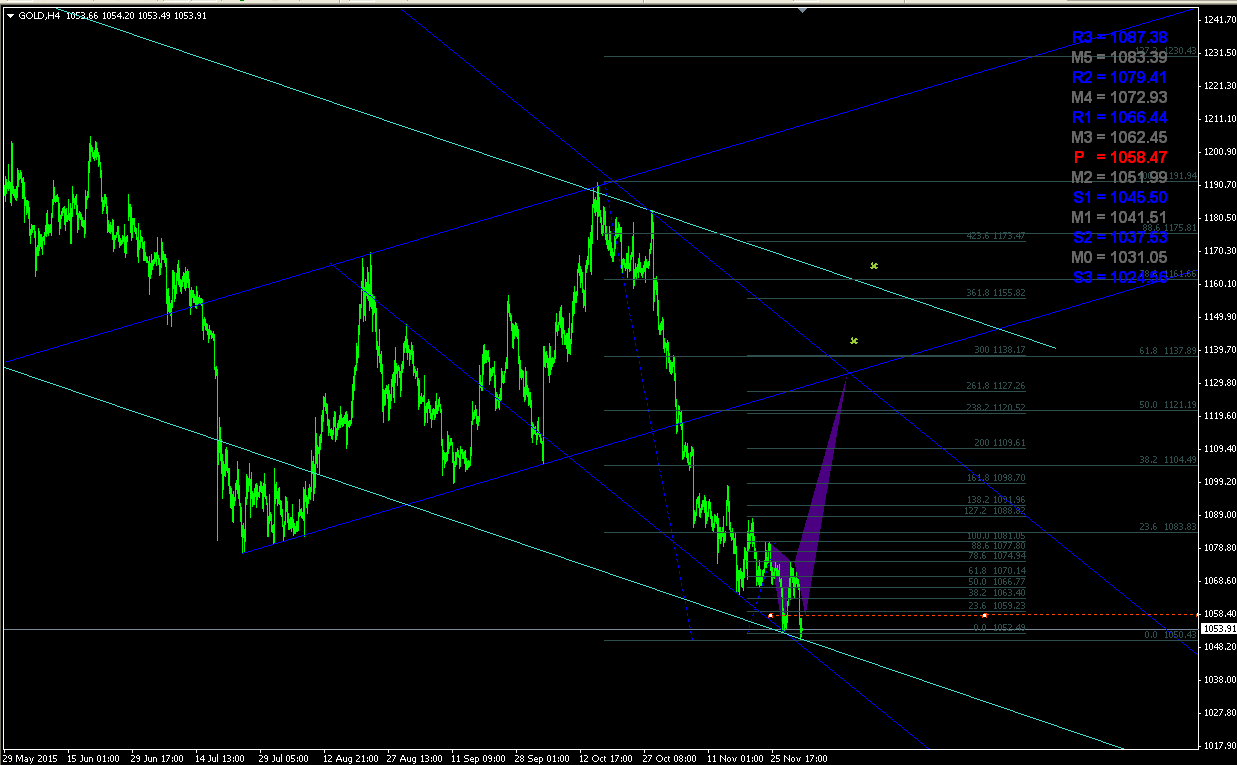Click the R2 = 1079.41 pivot label
The height and width of the screenshot is (765, 1237).
point(1120,78)
